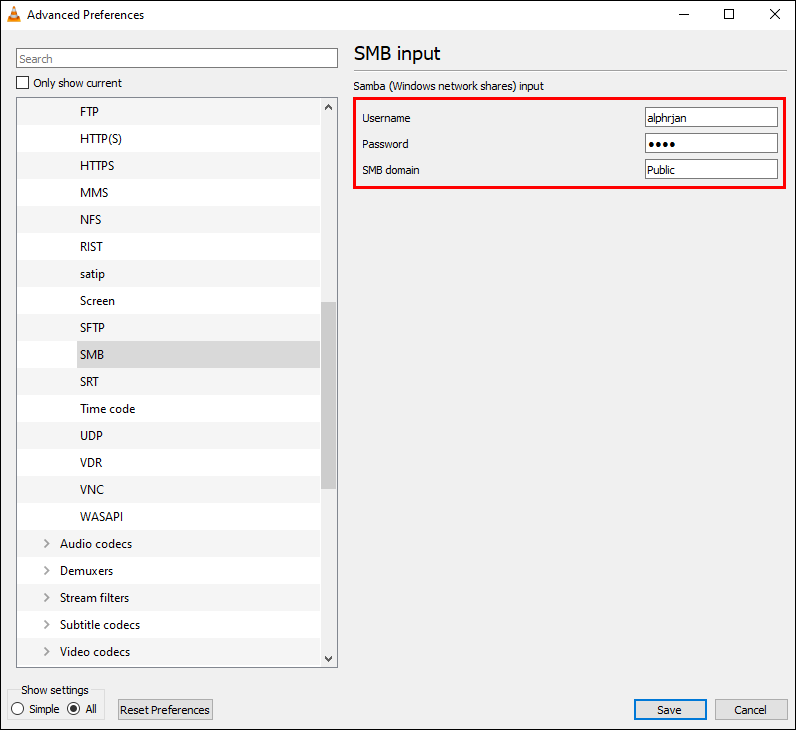The height and width of the screenshot is (730, 796).
Task: Expand the Video codecs tree node
Action: (x=47, y=651)
